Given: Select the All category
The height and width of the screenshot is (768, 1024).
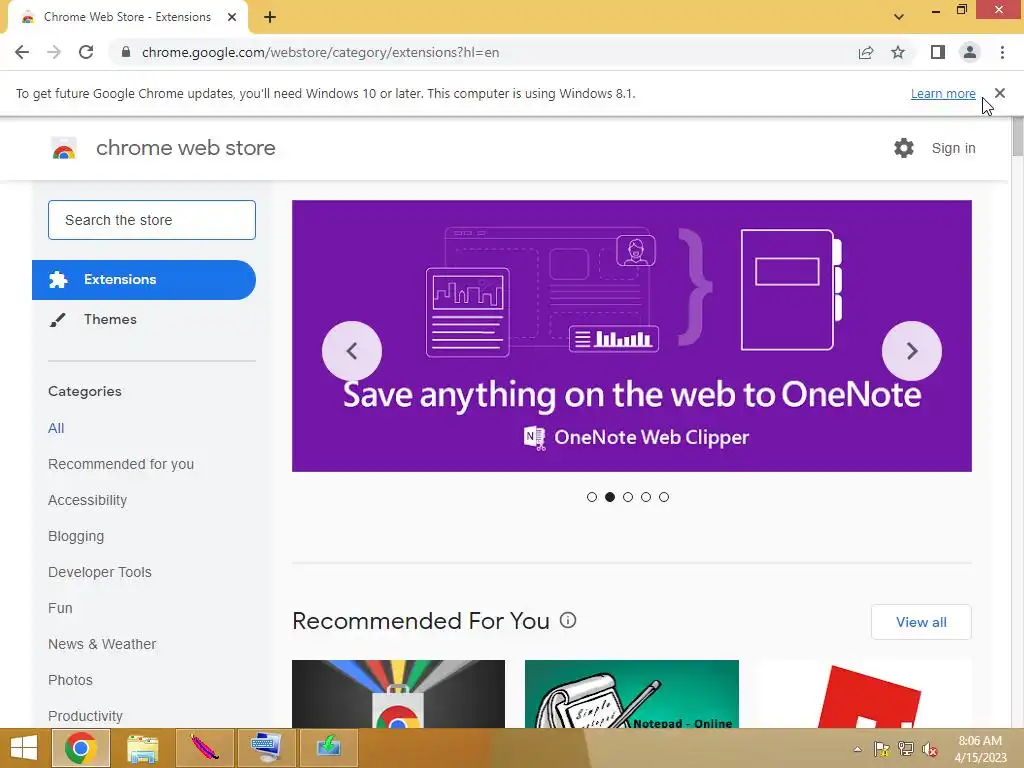Looking at the screenshot, I should pos(56,428).
